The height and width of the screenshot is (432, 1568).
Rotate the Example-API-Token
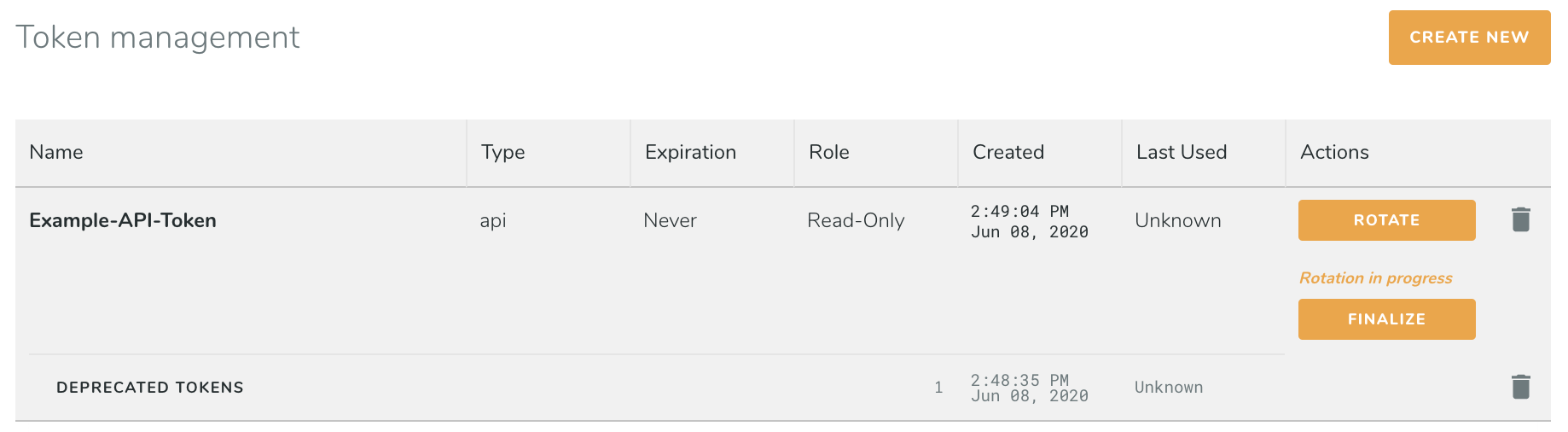point(1386,220)
